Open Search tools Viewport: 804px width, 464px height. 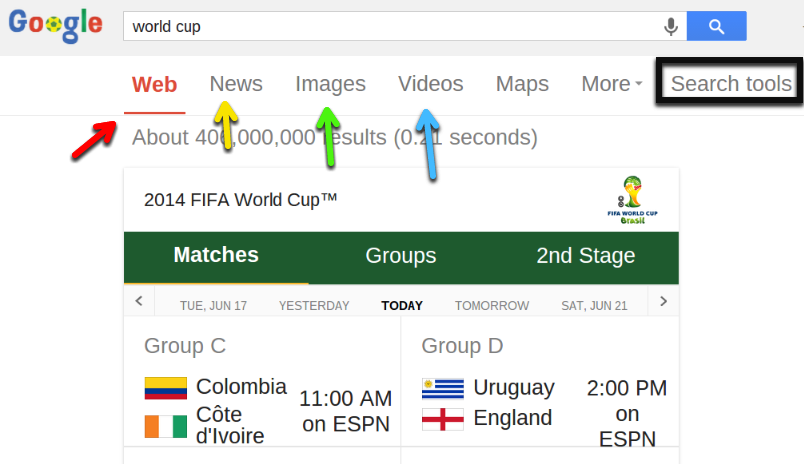(731, 84)
